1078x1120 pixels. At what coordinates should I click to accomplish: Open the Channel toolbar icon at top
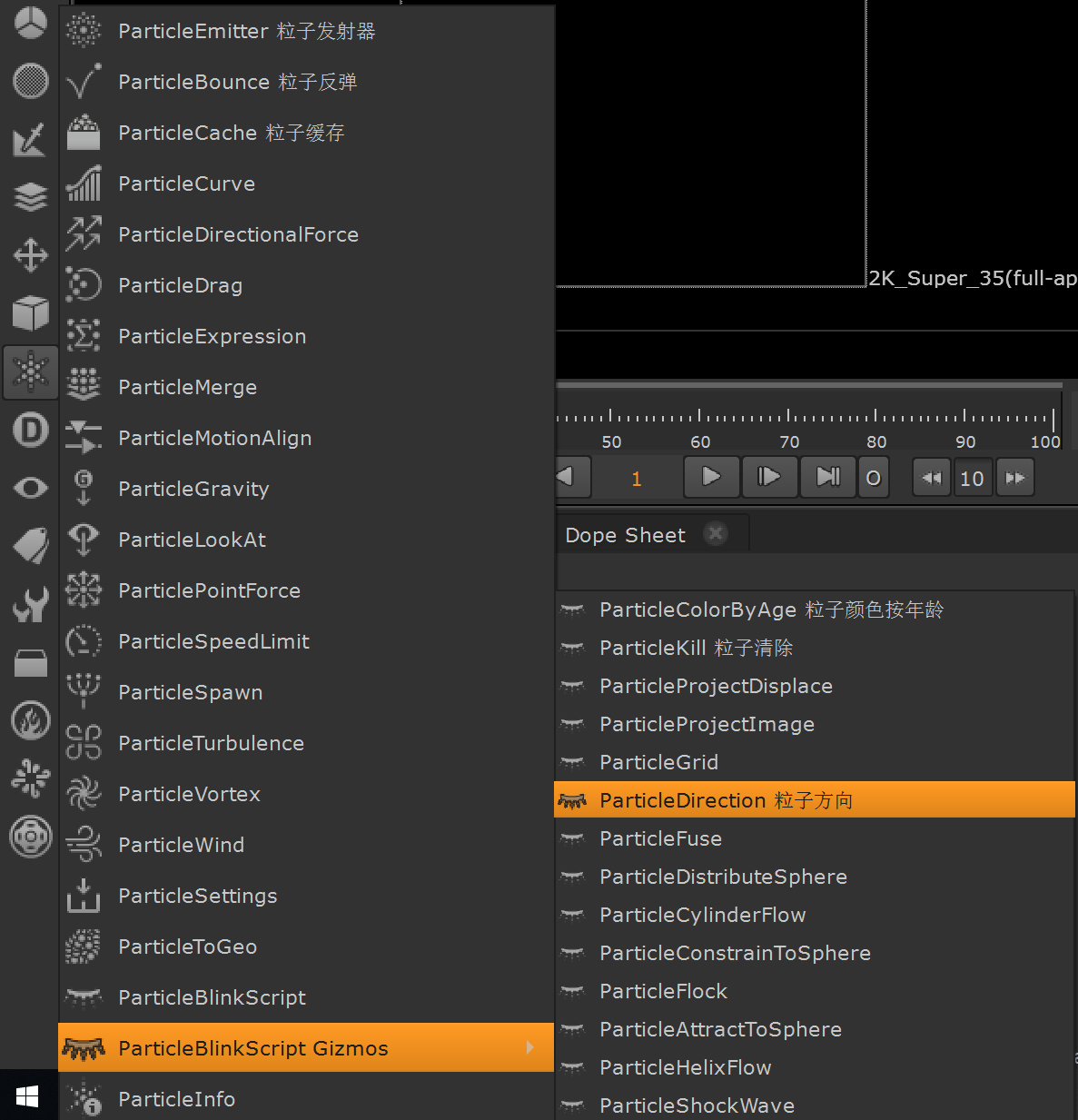pyautogui.click(x=31, y=24)
